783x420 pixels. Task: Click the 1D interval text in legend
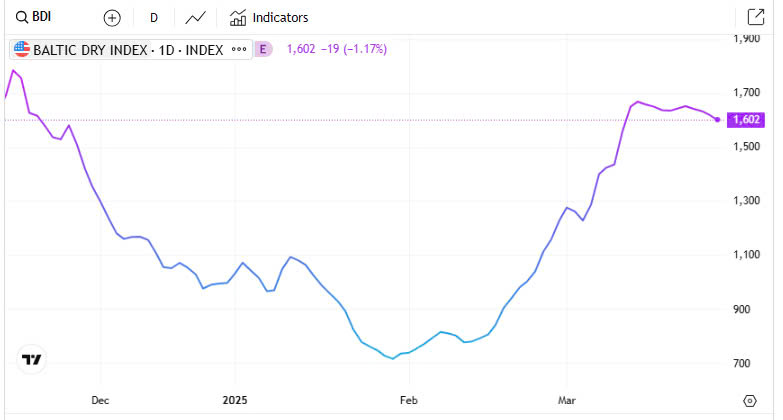click(x=166, y=50)
